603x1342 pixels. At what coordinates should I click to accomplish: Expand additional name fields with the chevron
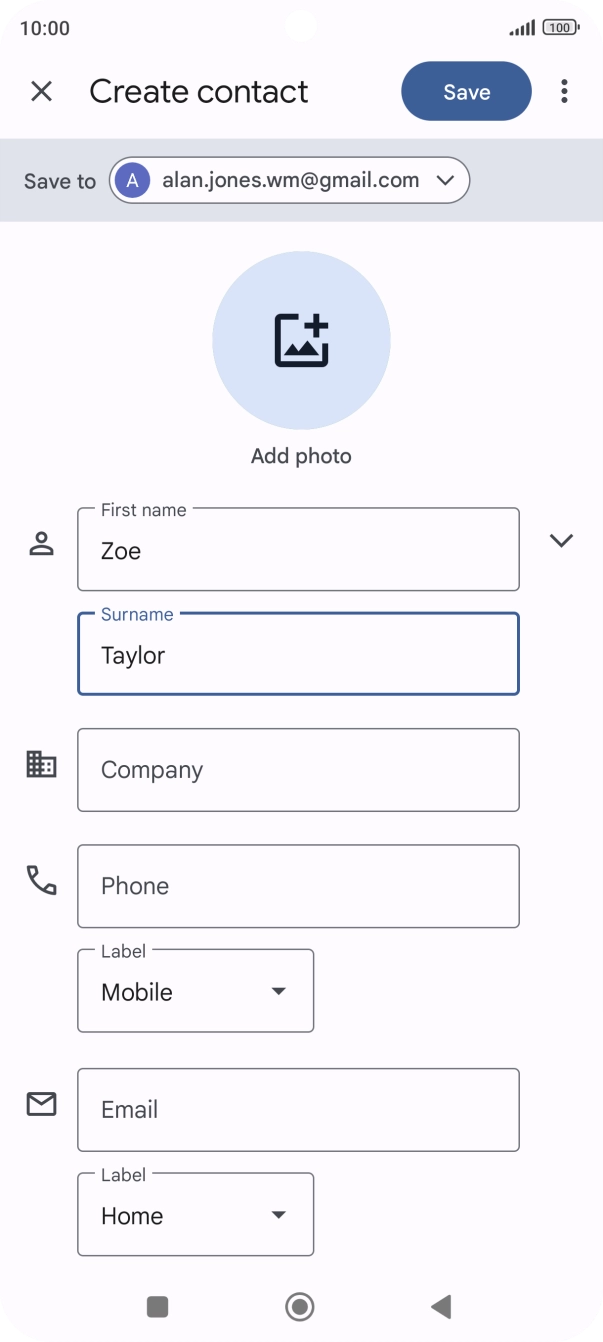point(562,540)
